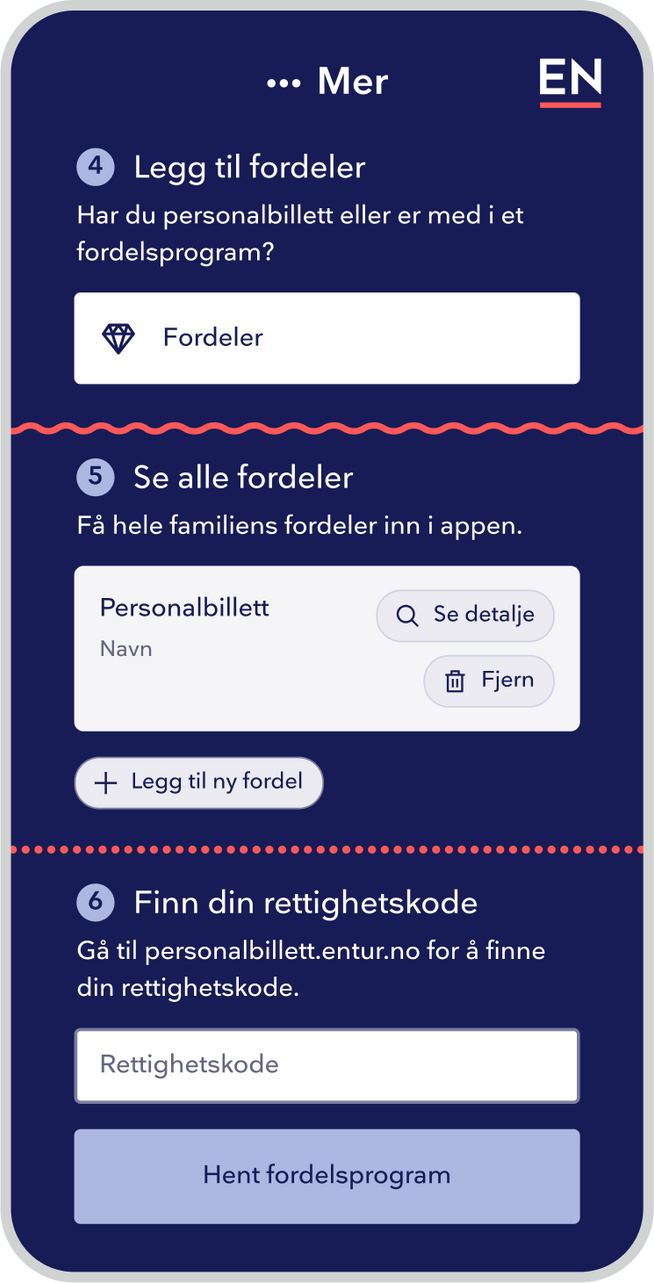Screen dimensions: 654x1283
Task: Select the Personalbillett card
Action: coord(200,648)
